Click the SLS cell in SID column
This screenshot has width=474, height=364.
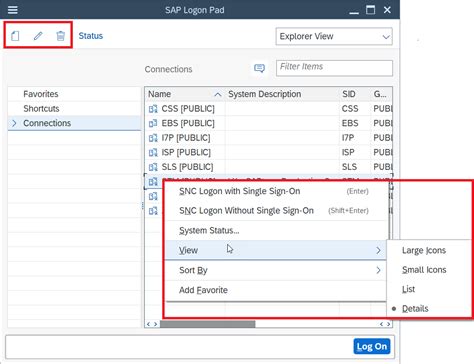pyautogui.click(x=349, y=167)
